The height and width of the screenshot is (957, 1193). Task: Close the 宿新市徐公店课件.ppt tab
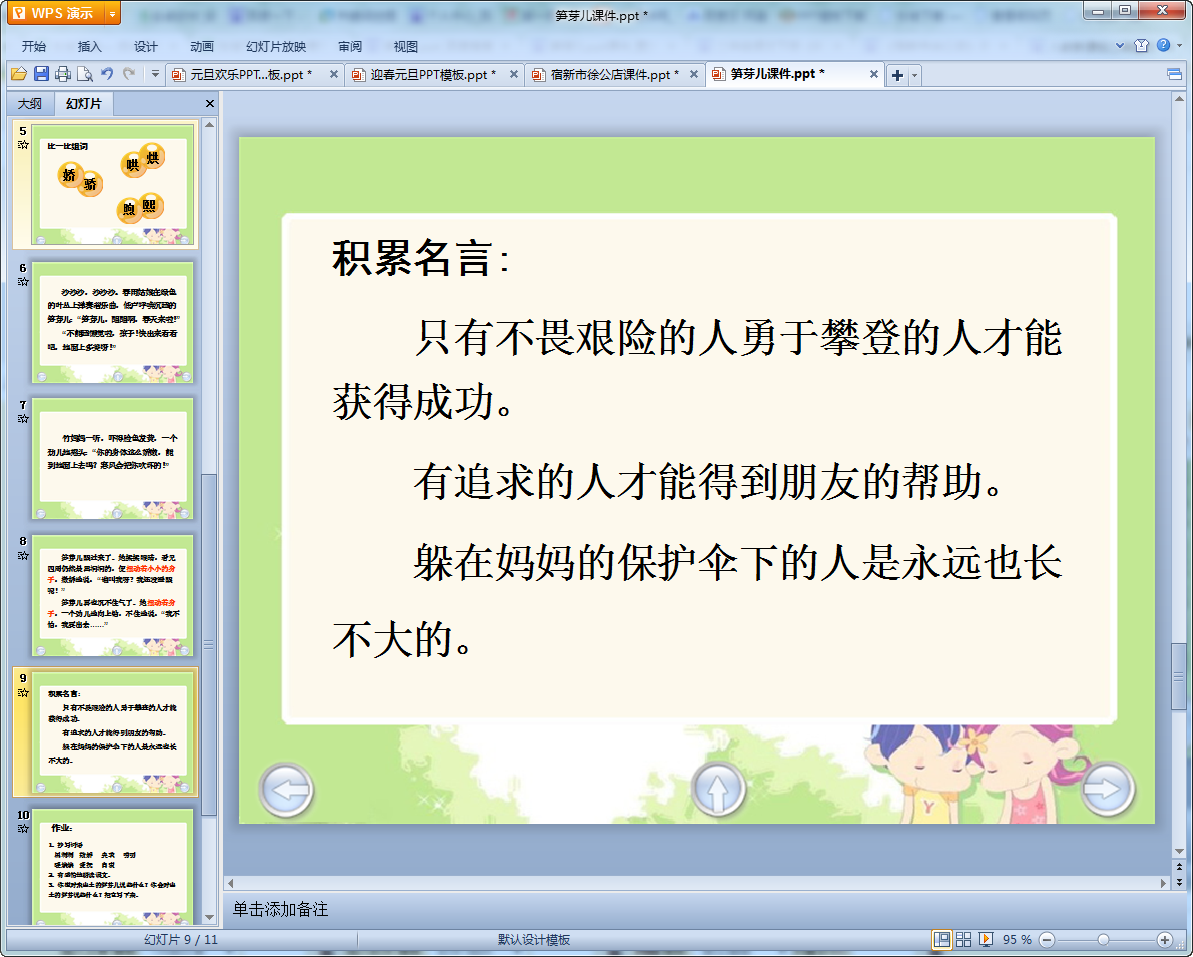click(694, 75)
